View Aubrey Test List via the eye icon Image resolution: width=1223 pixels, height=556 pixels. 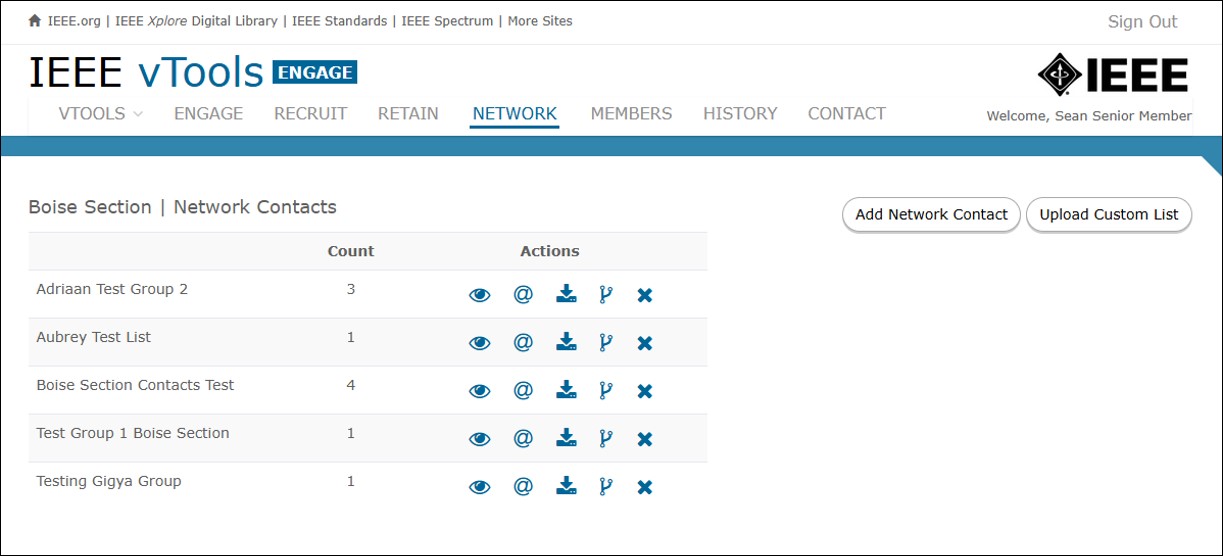(480, 343)
